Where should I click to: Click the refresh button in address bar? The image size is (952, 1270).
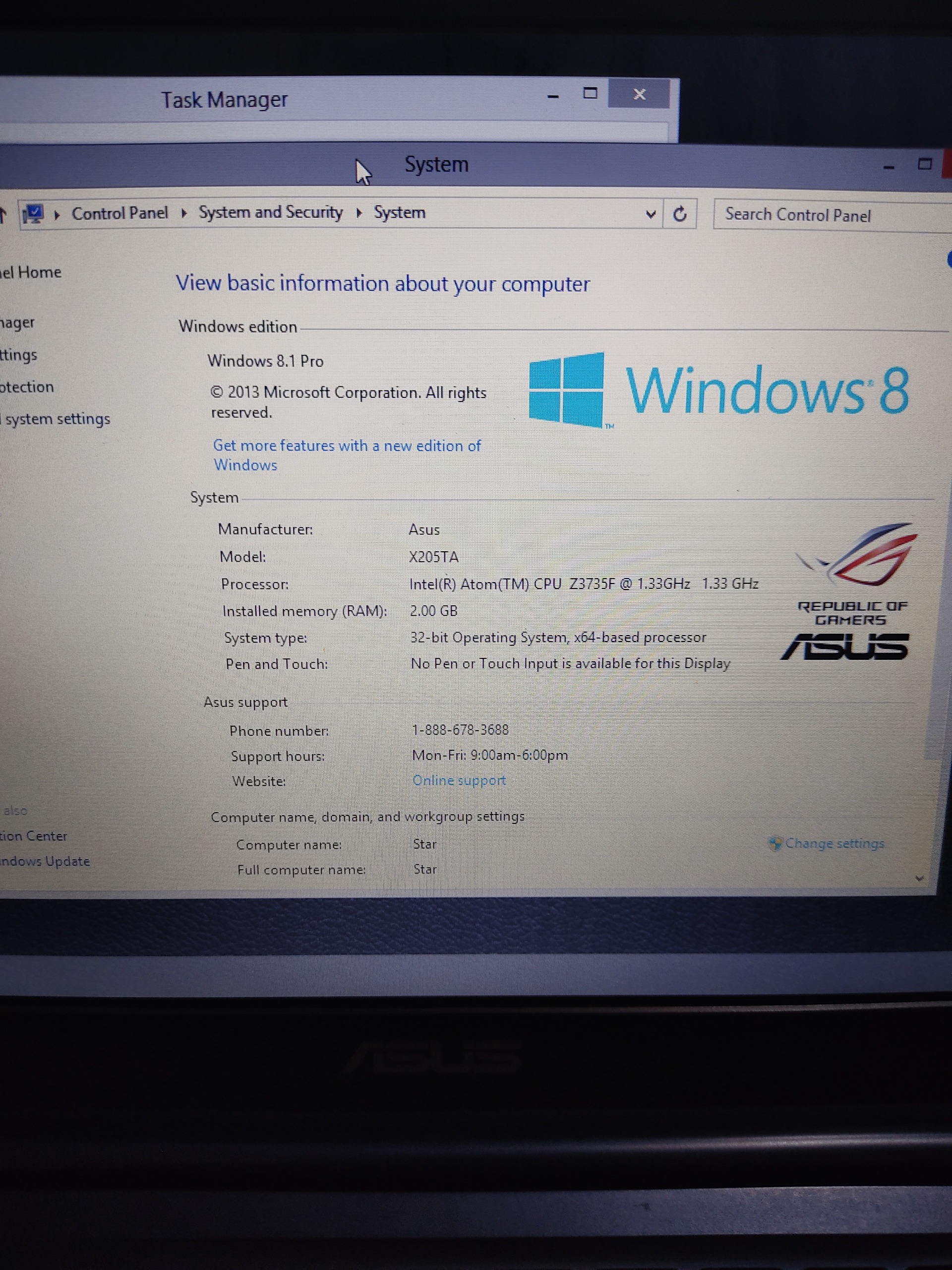679,214
